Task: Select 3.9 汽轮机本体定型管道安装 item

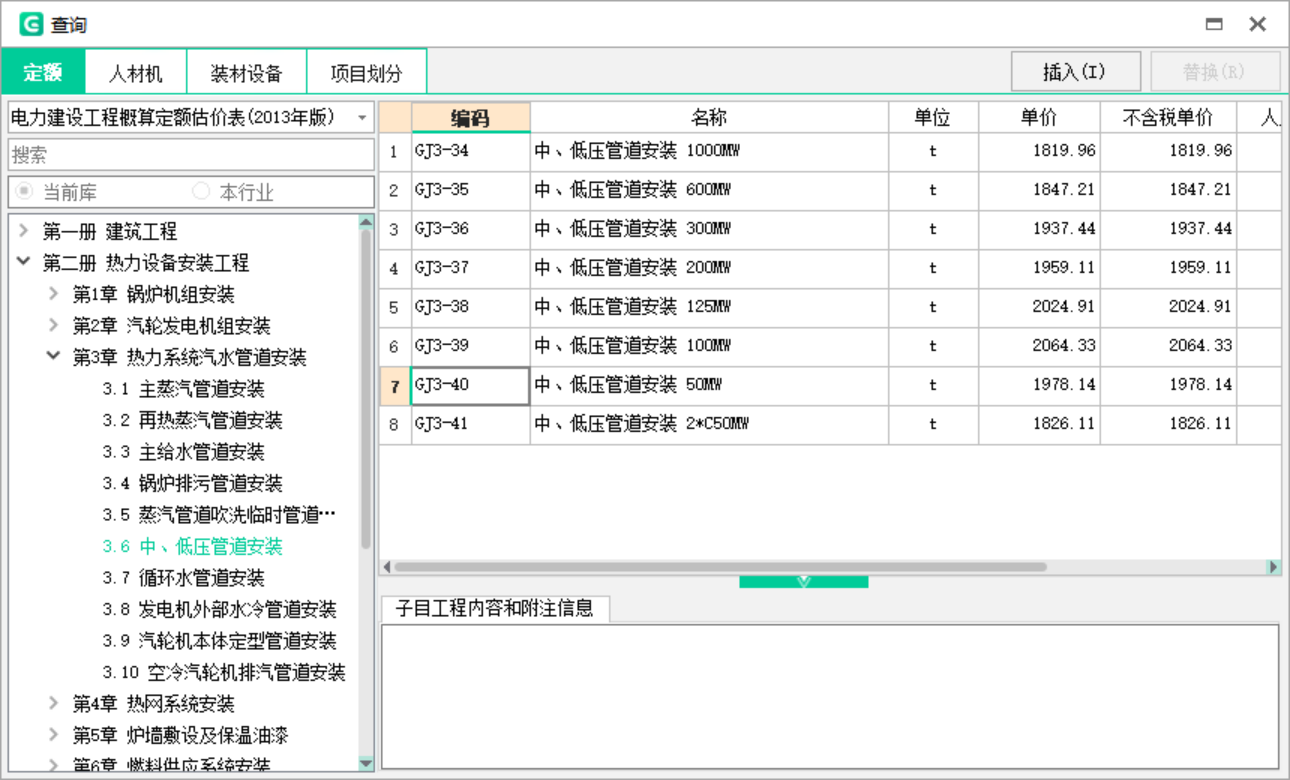Action: tap(219, 640)
